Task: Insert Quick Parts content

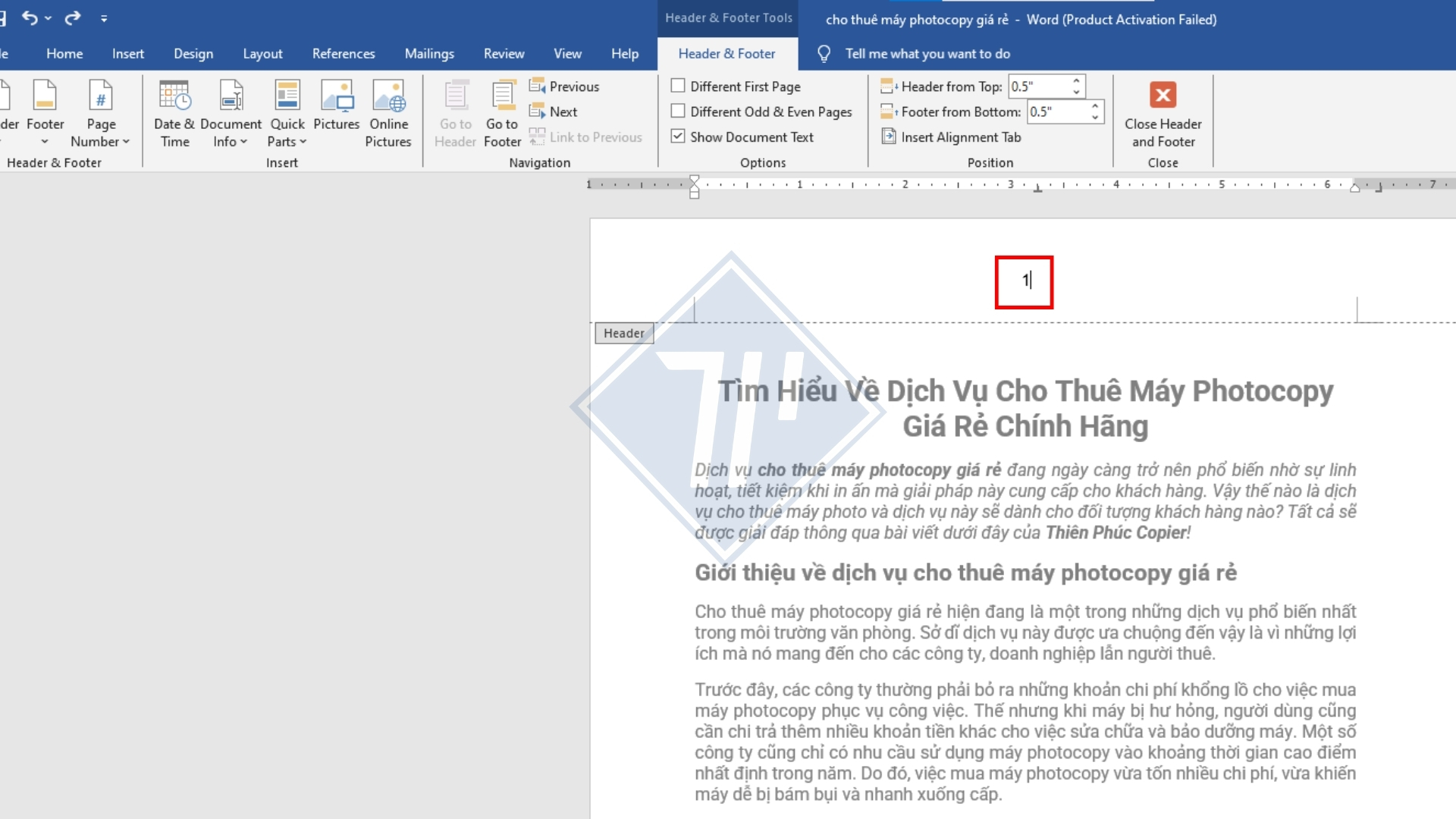Action: click(x=286, y=112)
